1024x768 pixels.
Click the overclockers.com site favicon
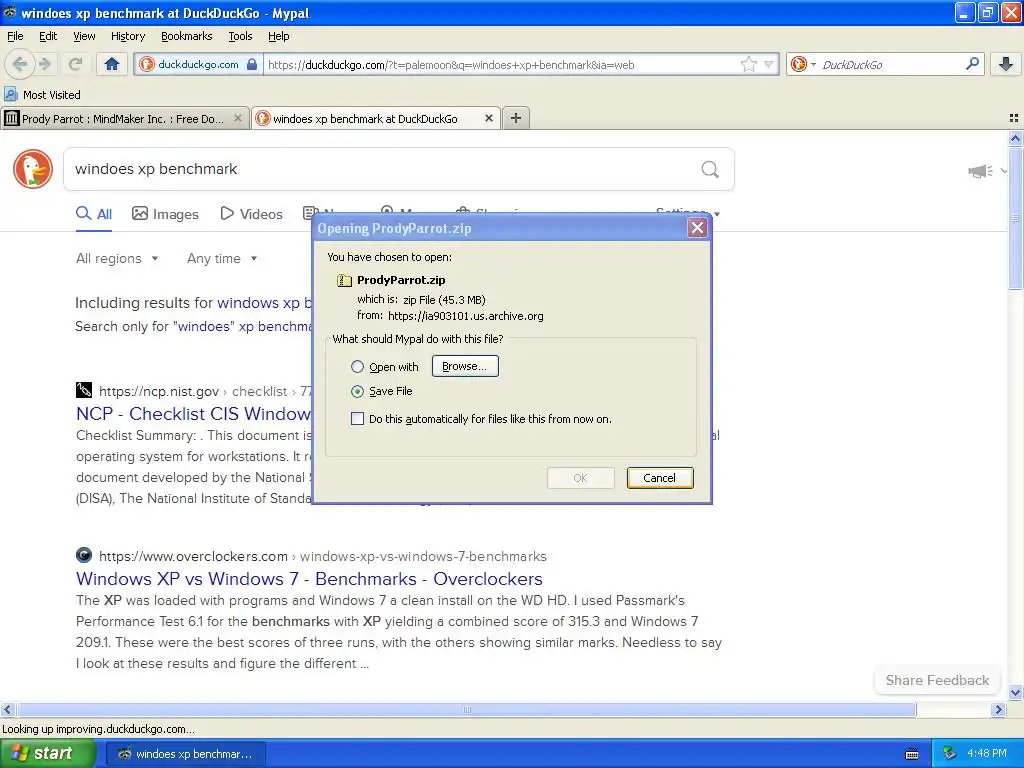tap(84, 555)
